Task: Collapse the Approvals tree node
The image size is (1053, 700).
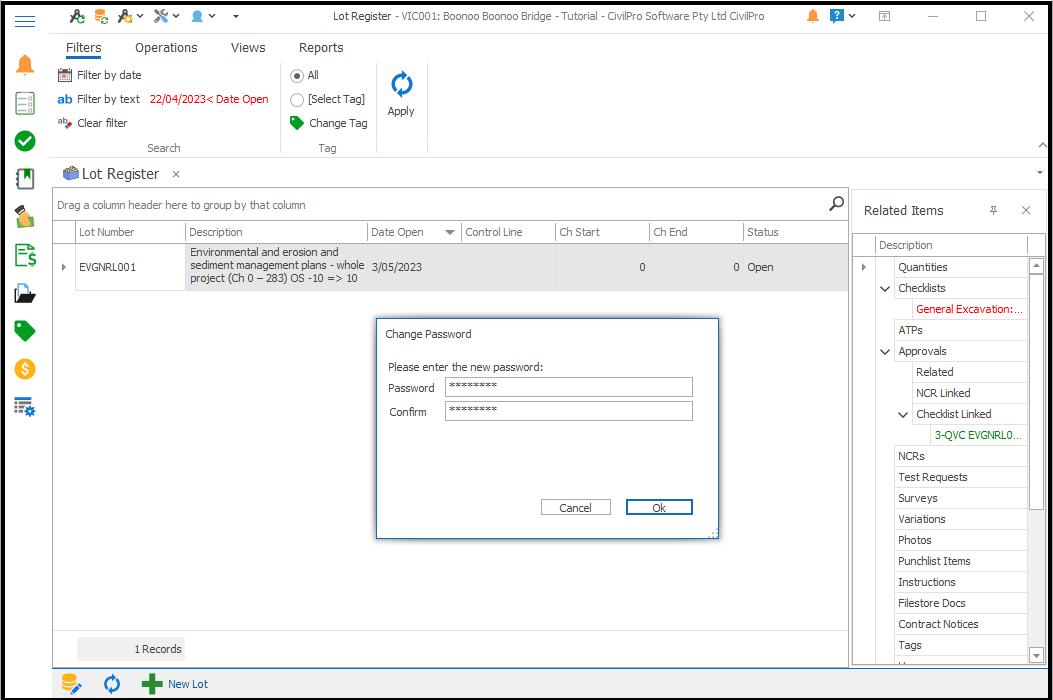Action: pos(885,352)
